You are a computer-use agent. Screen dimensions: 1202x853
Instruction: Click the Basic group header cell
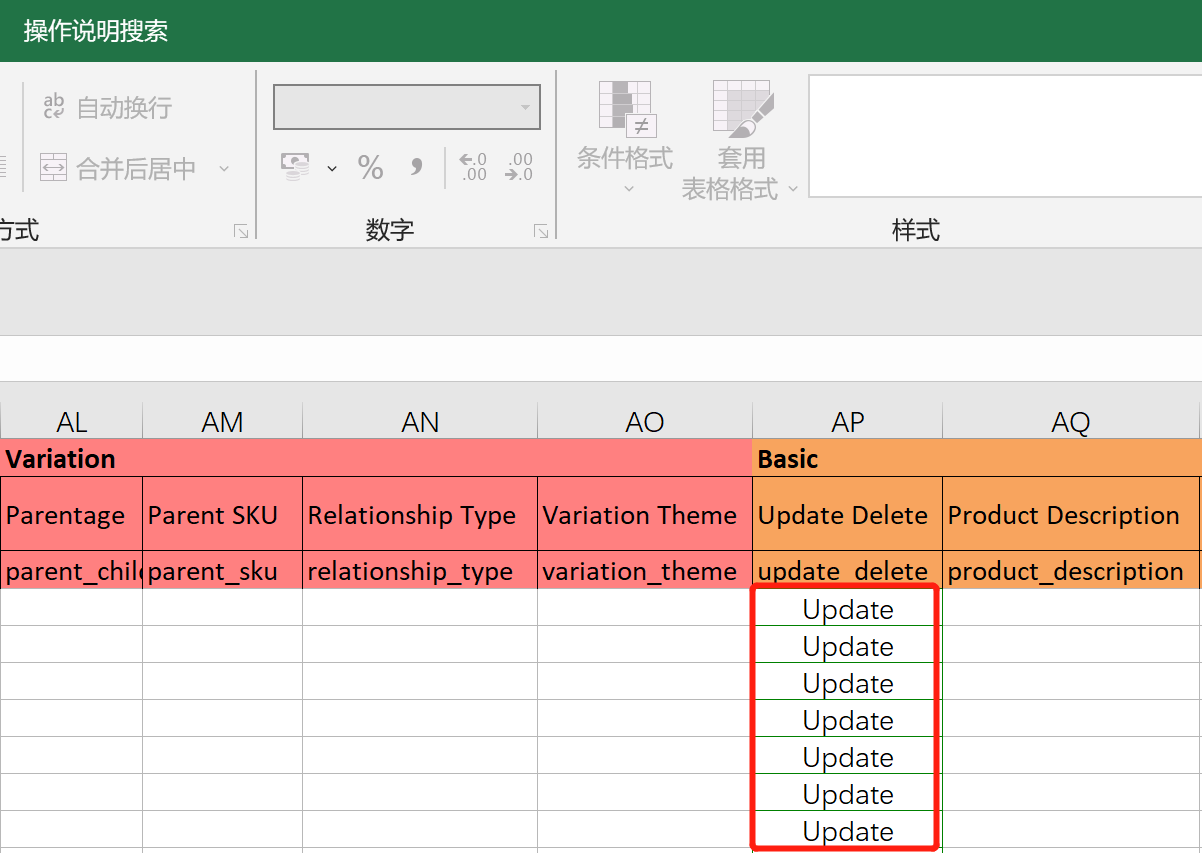point(977,459)
